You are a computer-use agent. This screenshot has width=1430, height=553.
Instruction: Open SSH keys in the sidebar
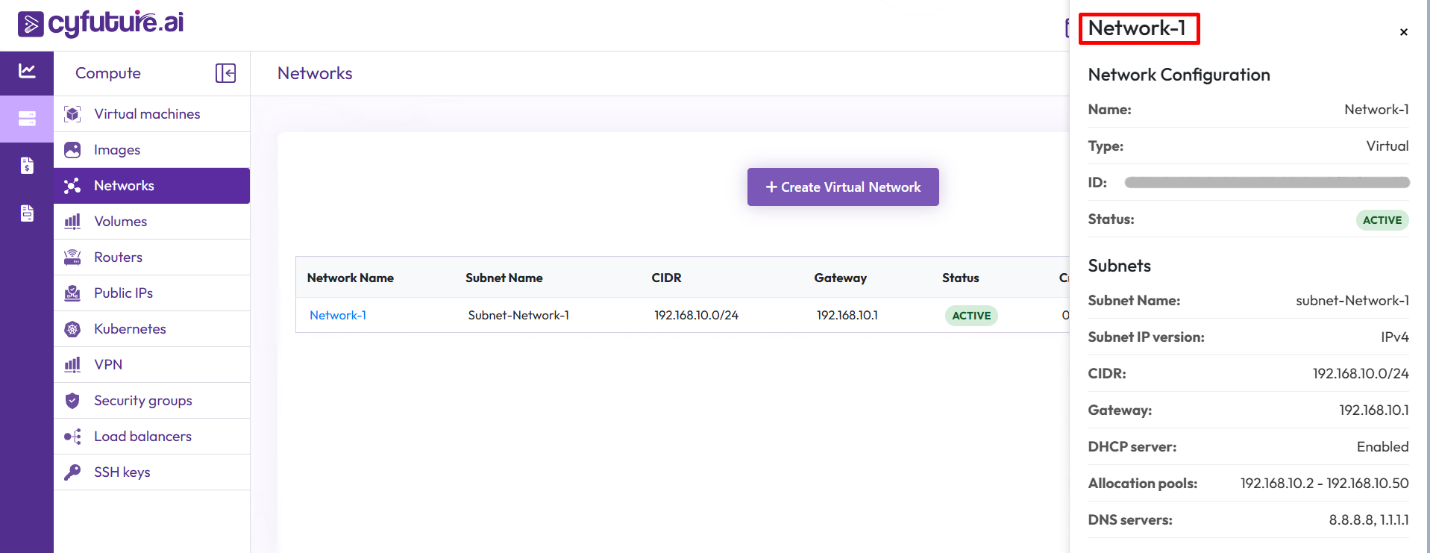click(x=122, y=472)
